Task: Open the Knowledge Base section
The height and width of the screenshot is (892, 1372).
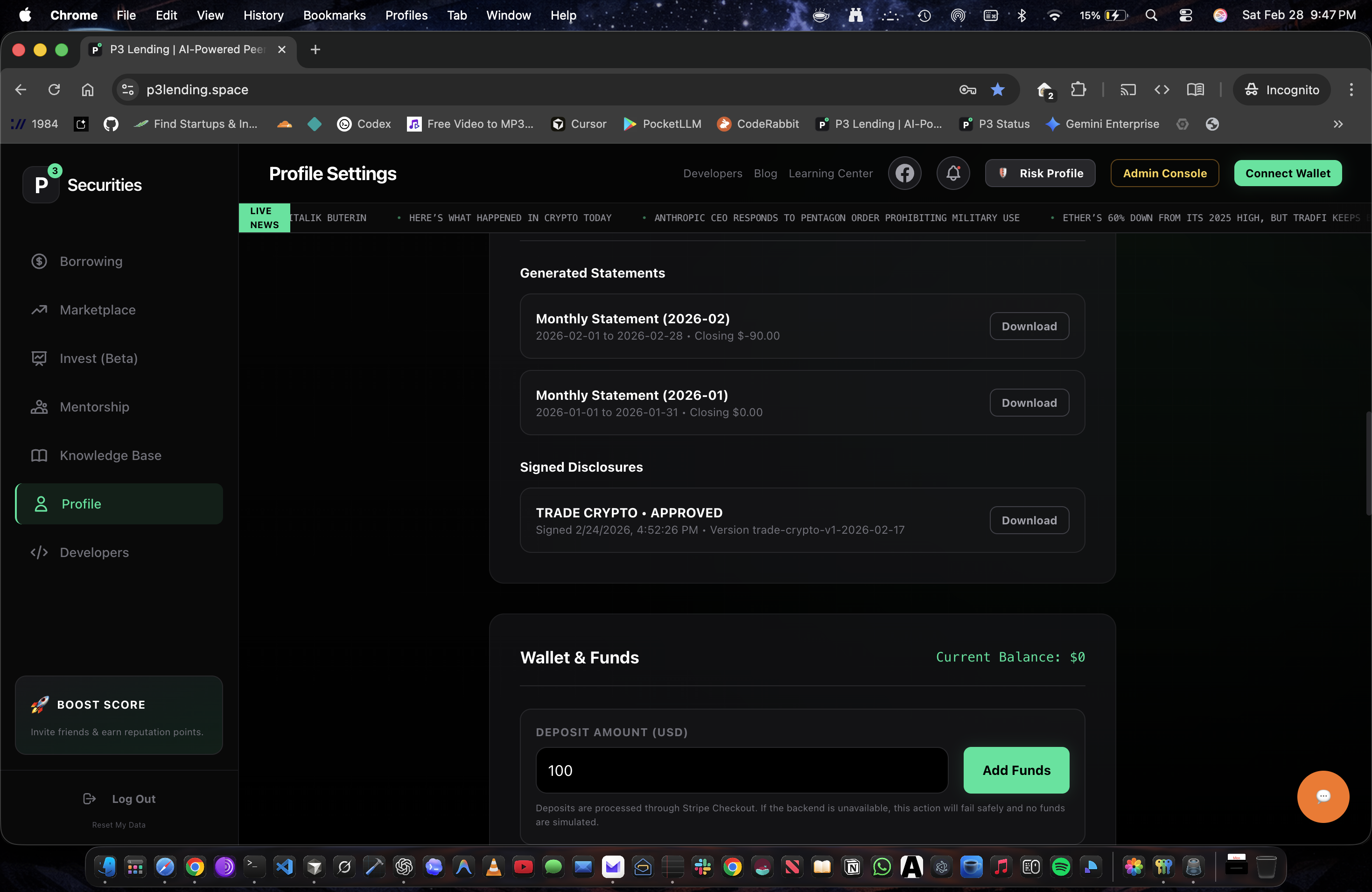Action: (x=110, y=455)
